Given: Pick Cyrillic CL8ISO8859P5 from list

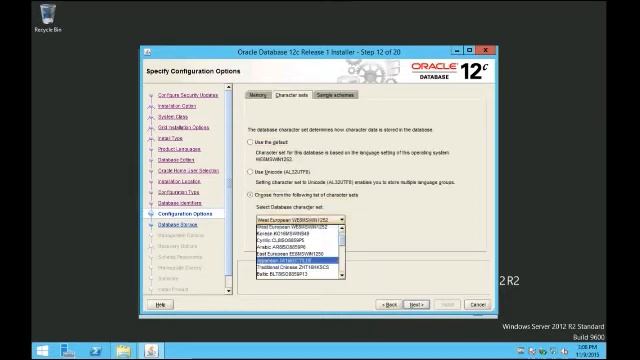Looking at the screenshot, I should 297,240.
